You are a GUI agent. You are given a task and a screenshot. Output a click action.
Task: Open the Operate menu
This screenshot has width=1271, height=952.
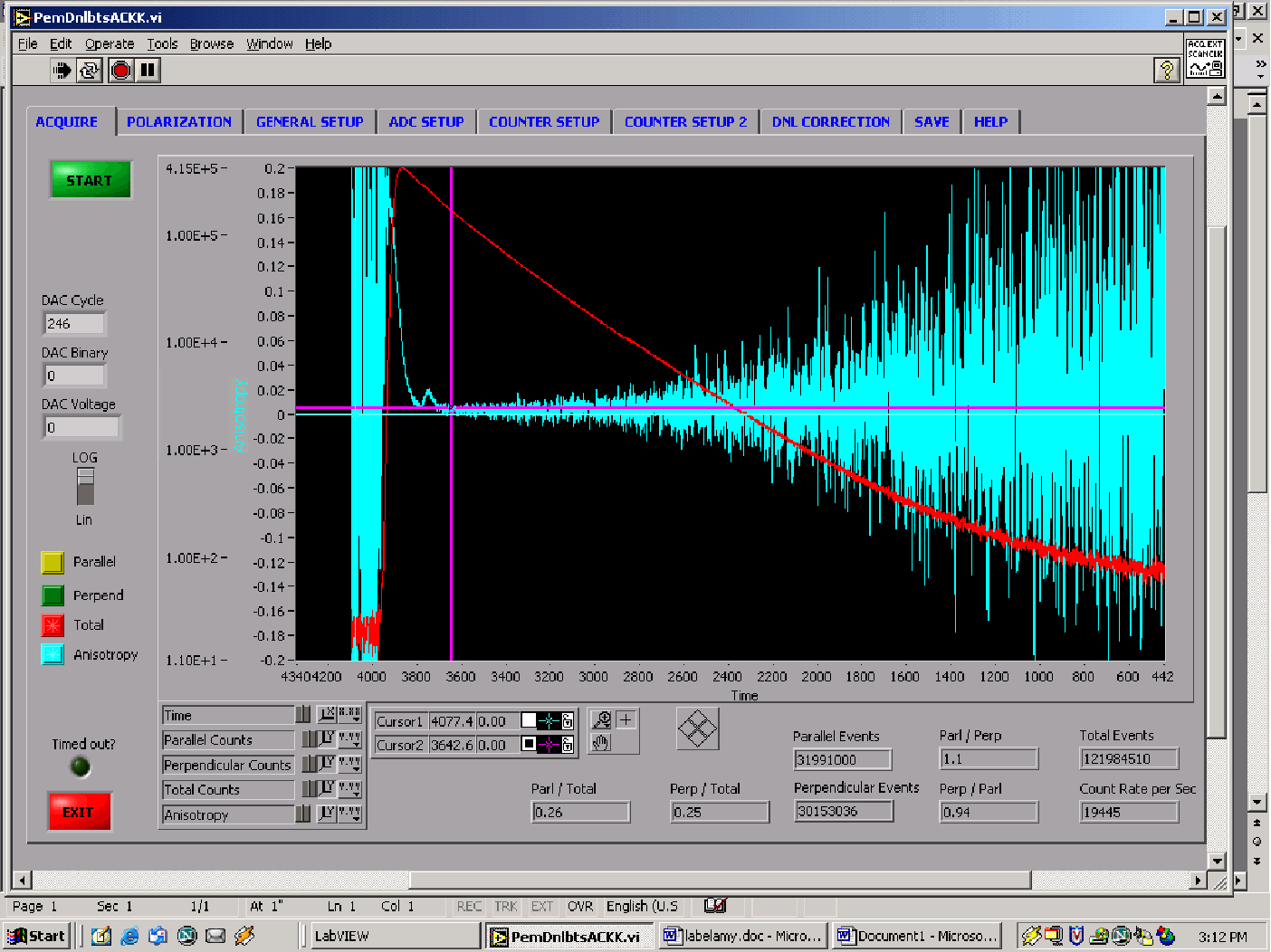tap(110, 43)
